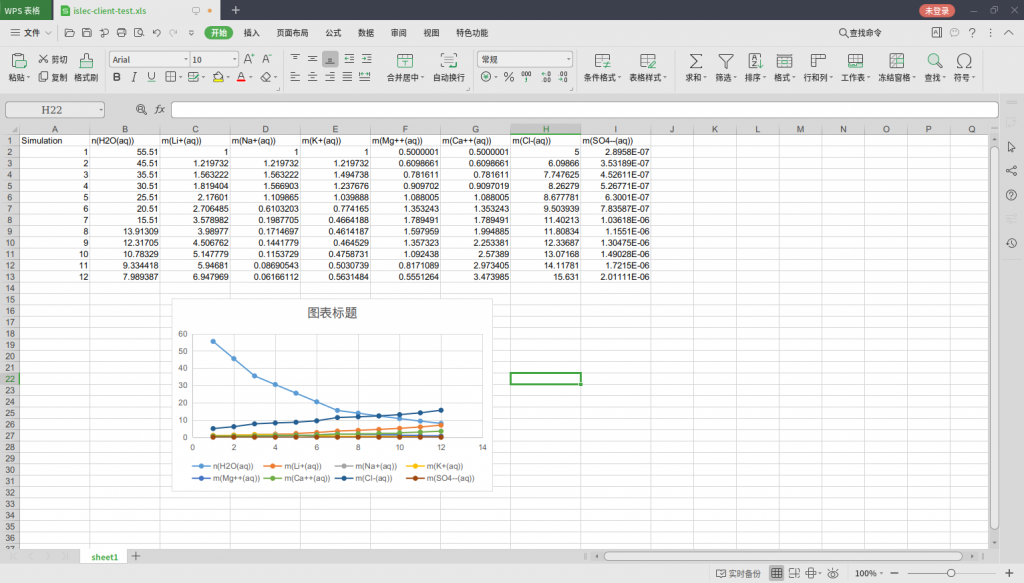Toggle 自动换行 wrap text

pyautogui.click(x=449, y=68)
